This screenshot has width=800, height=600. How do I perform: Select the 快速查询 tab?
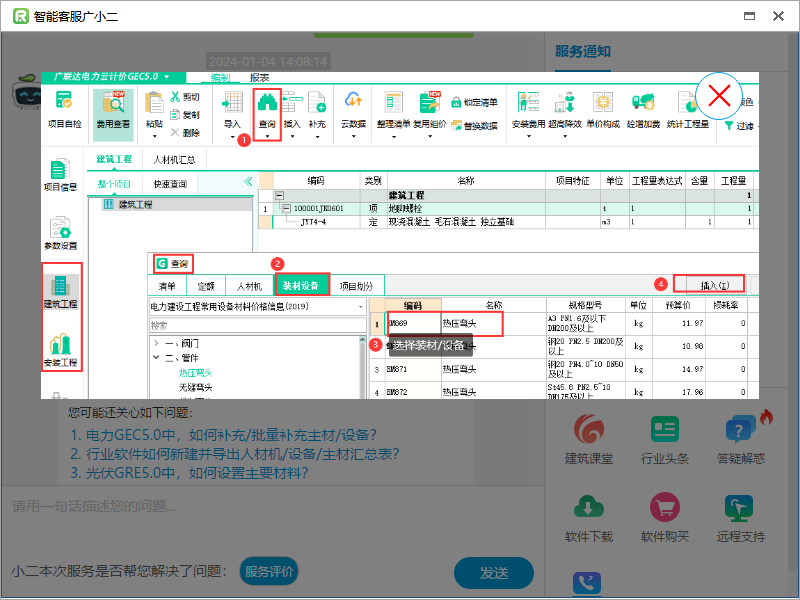pos(170,184)
